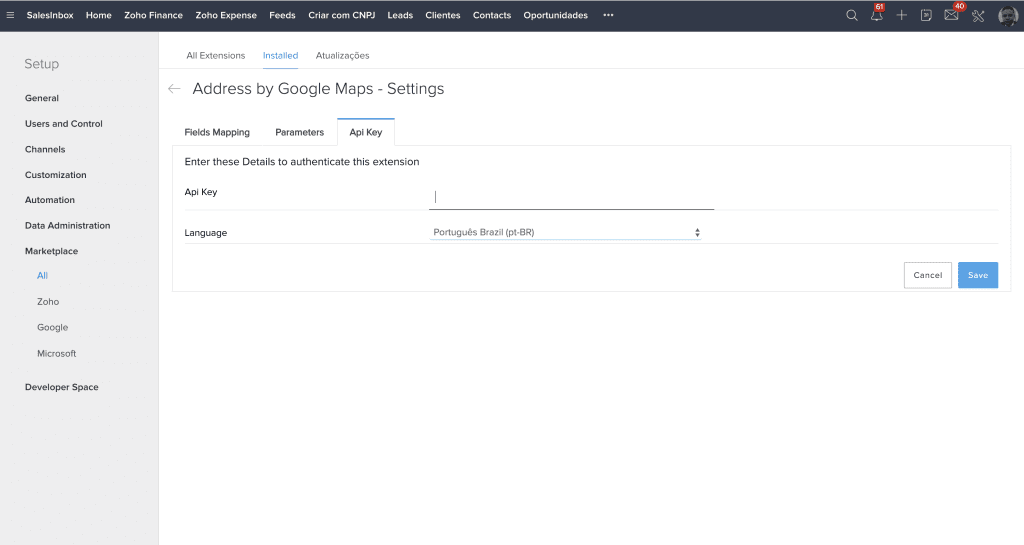
Task: Open the setup tools wrench icon
Action: coord(978,15)
